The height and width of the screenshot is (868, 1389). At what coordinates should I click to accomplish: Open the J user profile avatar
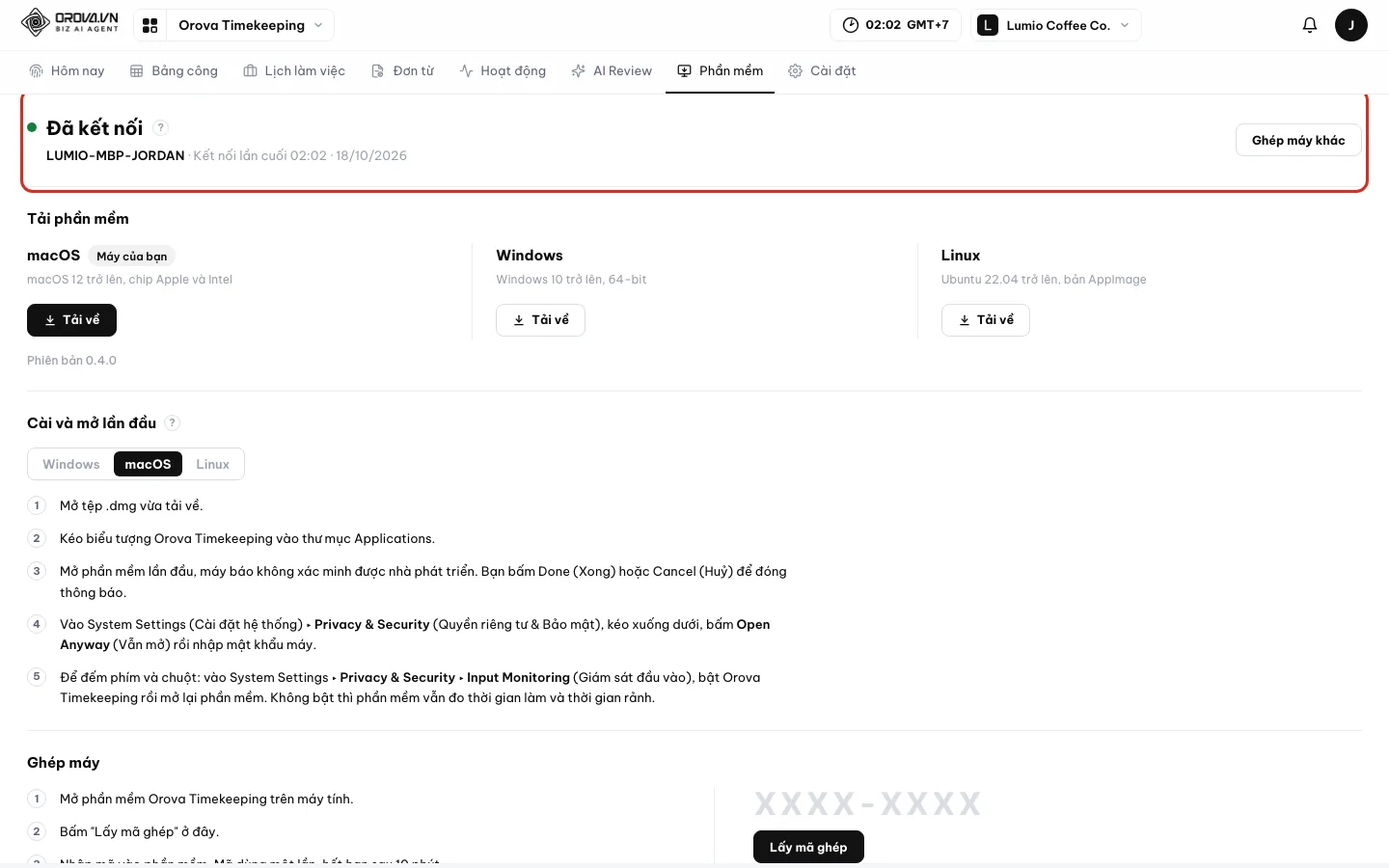1350,25
